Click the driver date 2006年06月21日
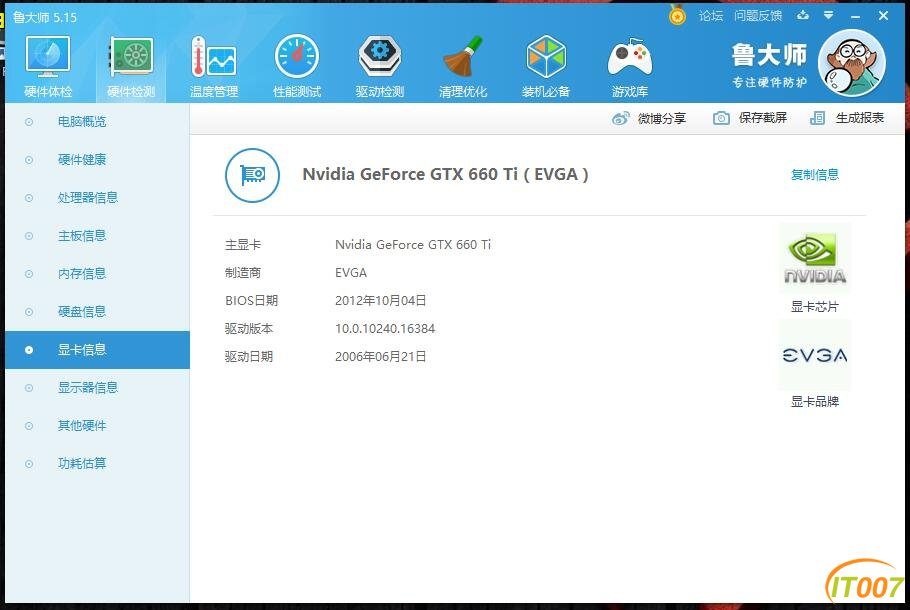The height and width of the screenshot is (610, 910). click(381, 357)
